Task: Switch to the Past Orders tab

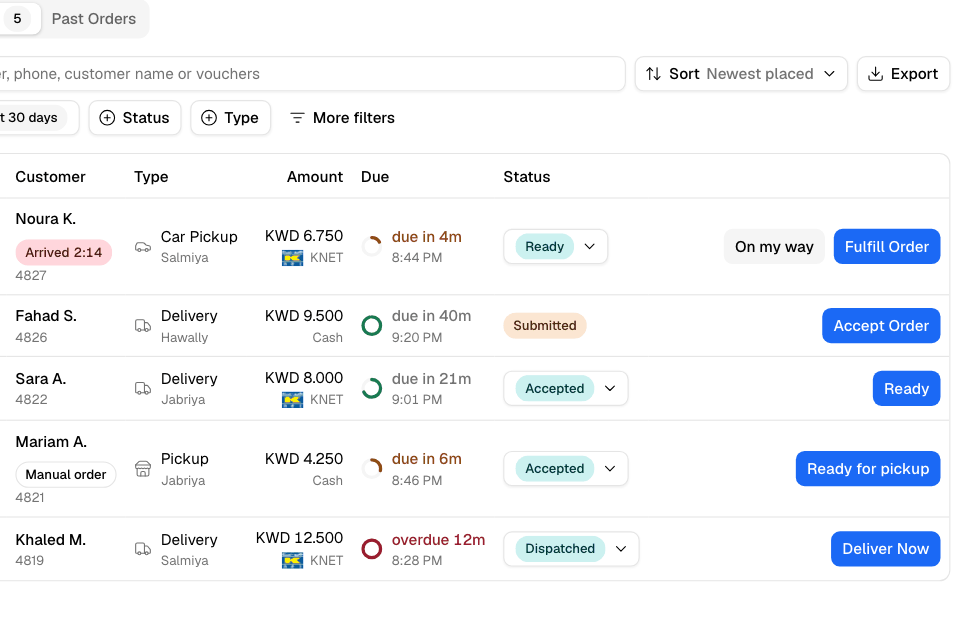Action: point(94,19)
